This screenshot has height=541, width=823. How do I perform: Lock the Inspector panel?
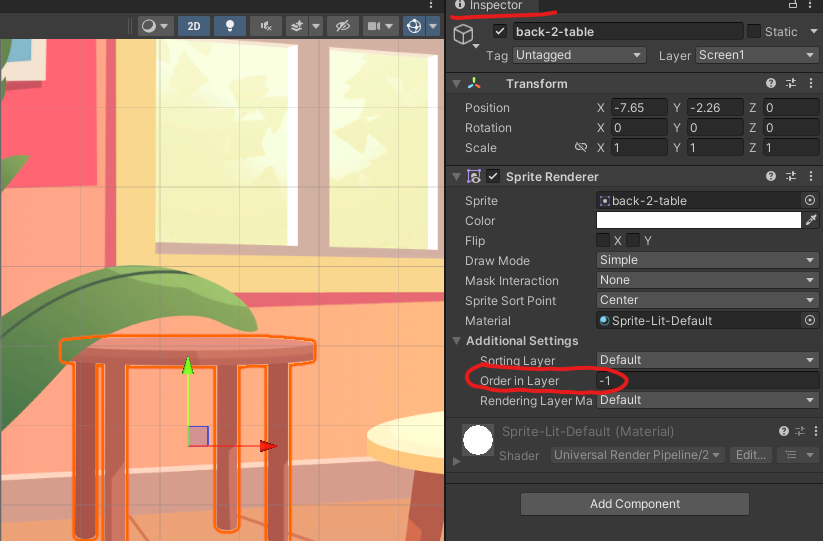pos(792,6)
